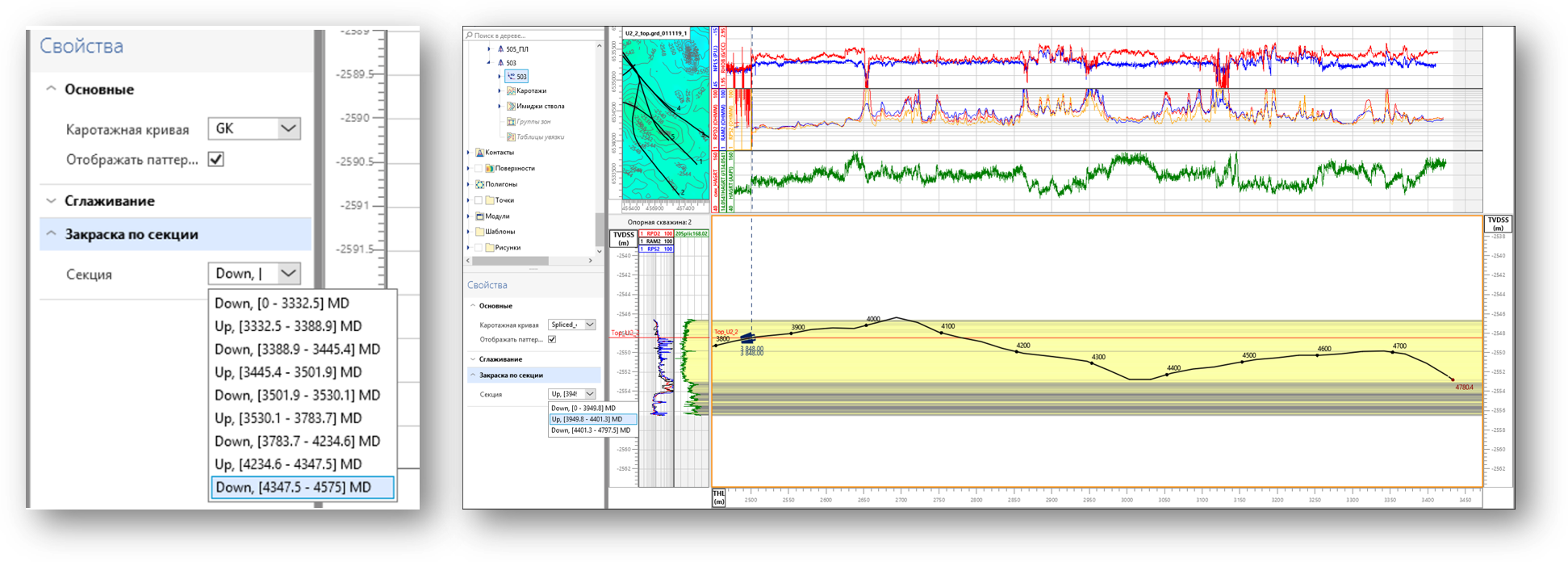Image resolution: width=1568 pixels, height=562 pixels.
Task: Select the 503 trajectory icon in tree
Action: [512, 77]
